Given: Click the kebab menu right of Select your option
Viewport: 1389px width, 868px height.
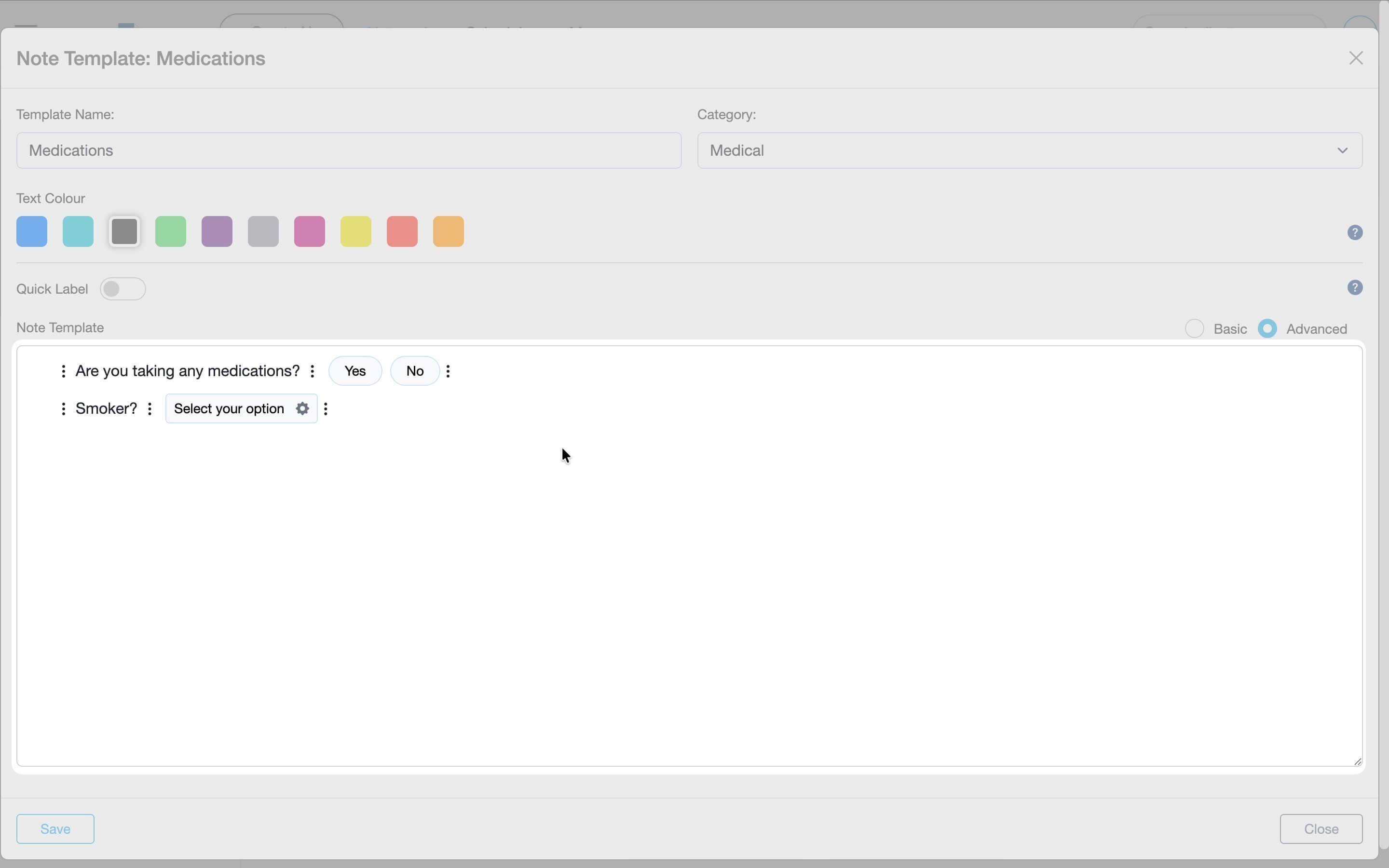Looking at the screenshot, I should click(x=326, y=408).
